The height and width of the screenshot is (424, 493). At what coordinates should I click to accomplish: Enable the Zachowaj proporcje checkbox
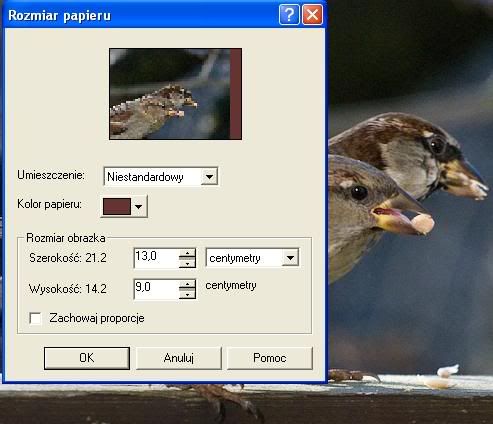[x=35, y=318]
